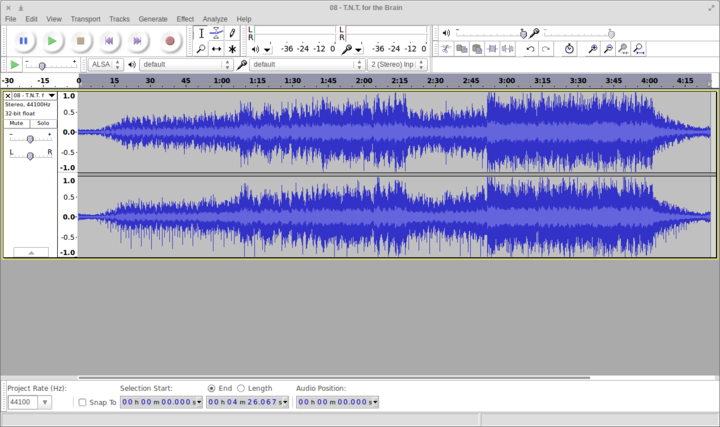Enable the Snap To checkbox
Screen dimensions: 720x427
(82, 402)
